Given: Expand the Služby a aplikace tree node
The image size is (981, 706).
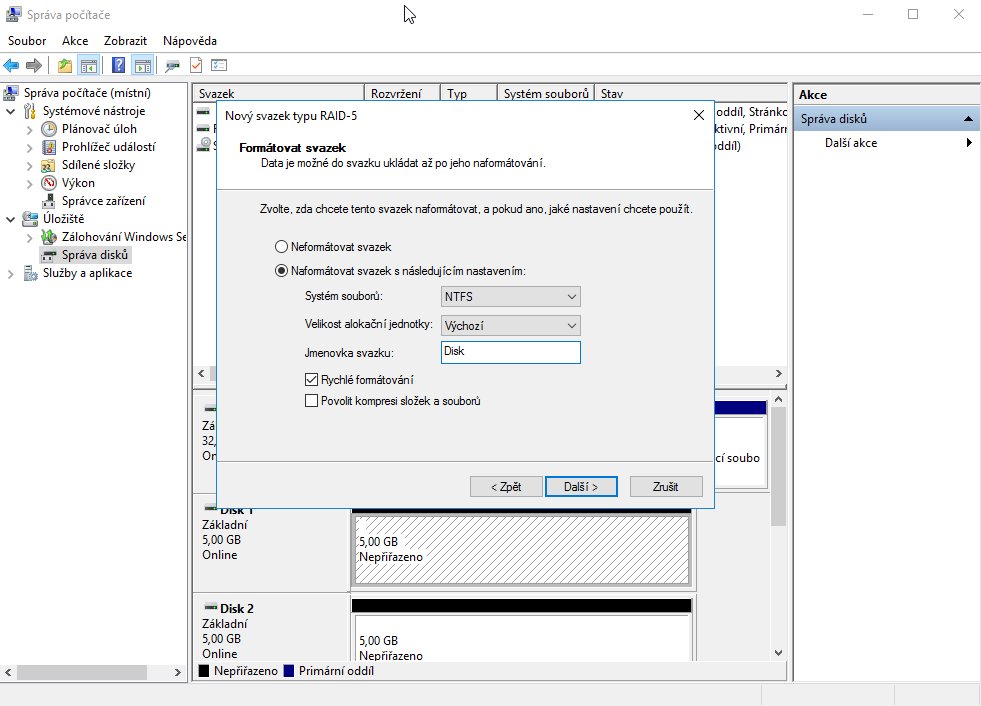Looking at the screenshot, I should [x=11, y=273].
